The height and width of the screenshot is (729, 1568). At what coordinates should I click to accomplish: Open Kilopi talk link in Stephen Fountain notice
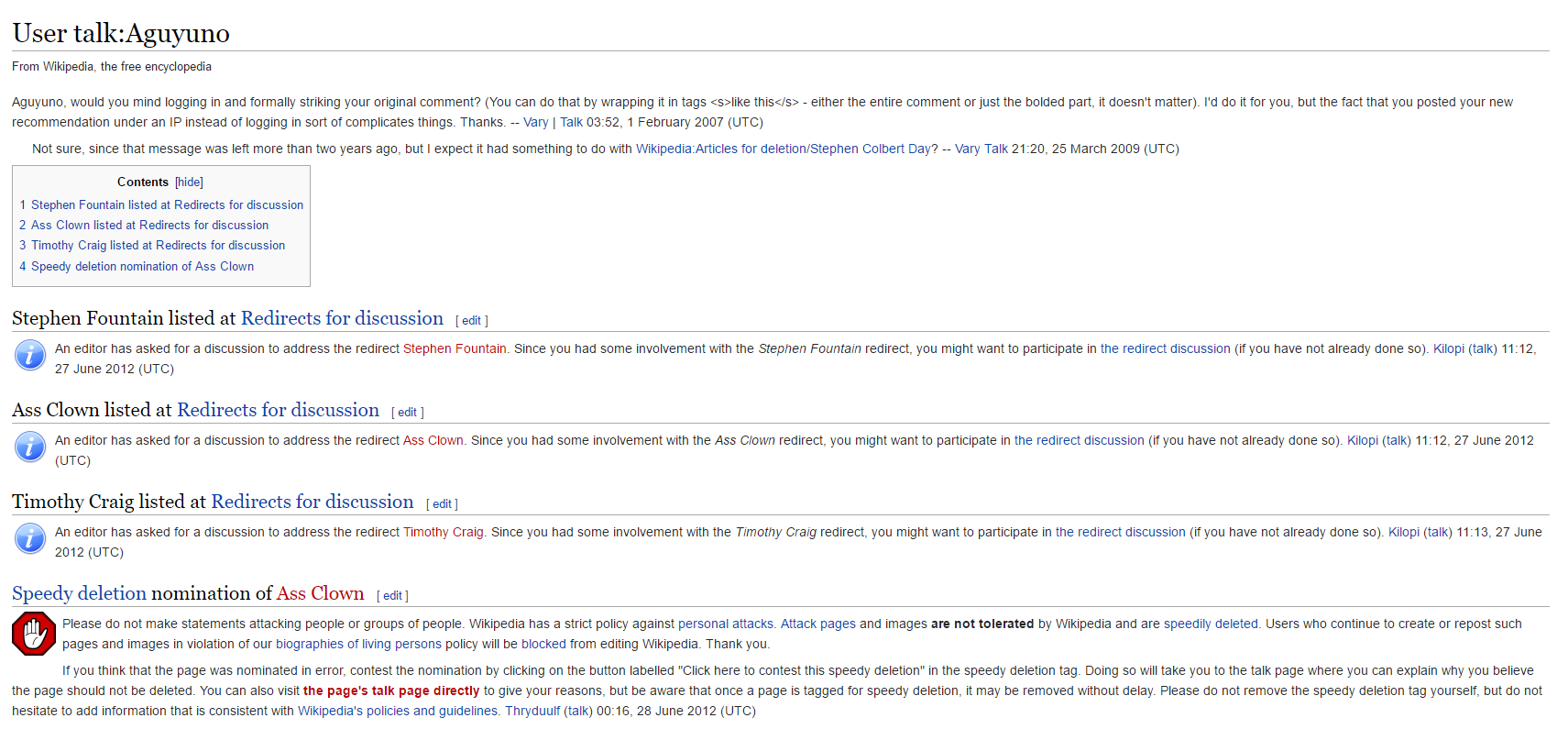pos(1483,348)
